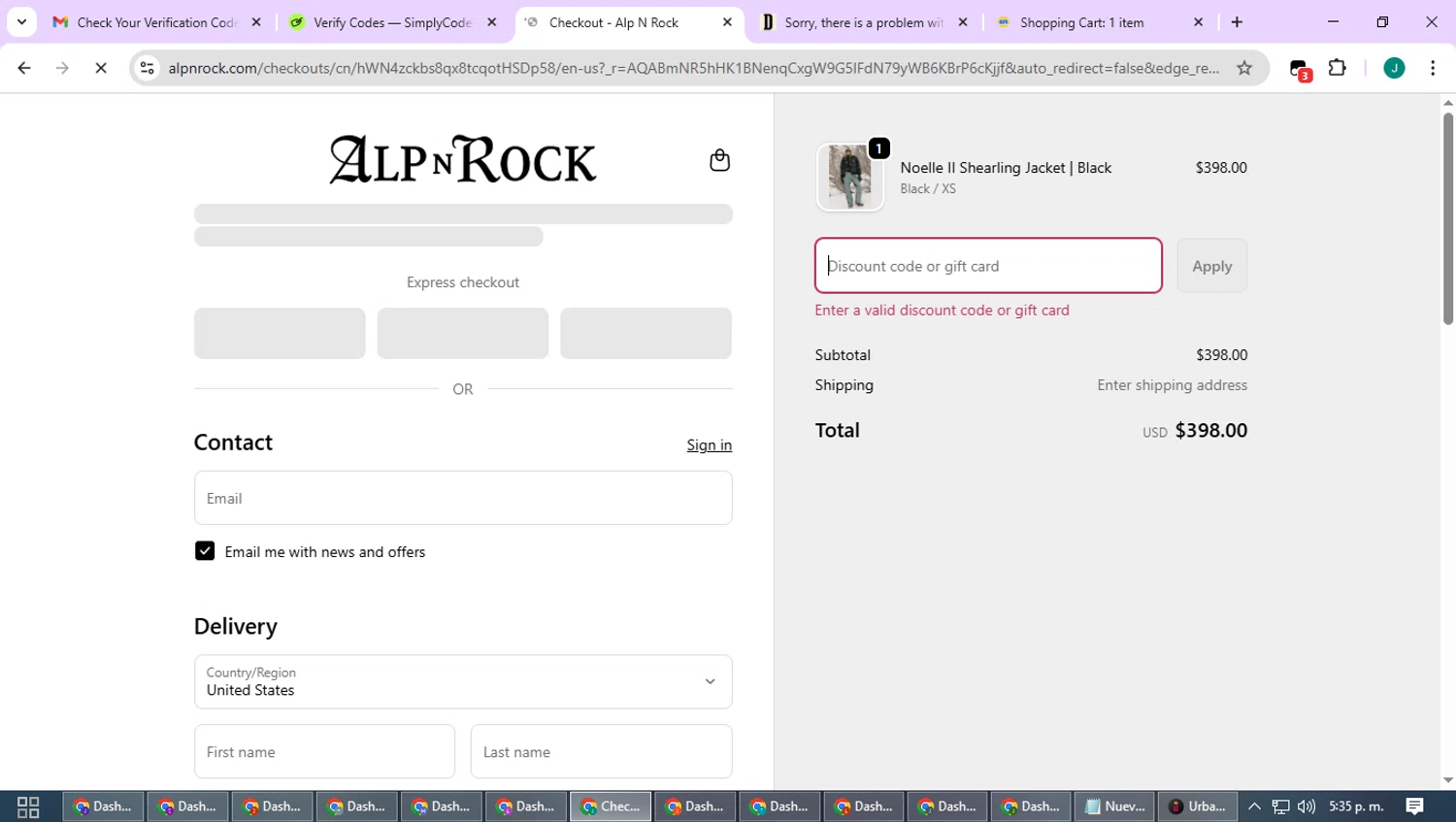1456x822 pixels.
Task: Click the Last name field
Action: click(x=601, y=751)
